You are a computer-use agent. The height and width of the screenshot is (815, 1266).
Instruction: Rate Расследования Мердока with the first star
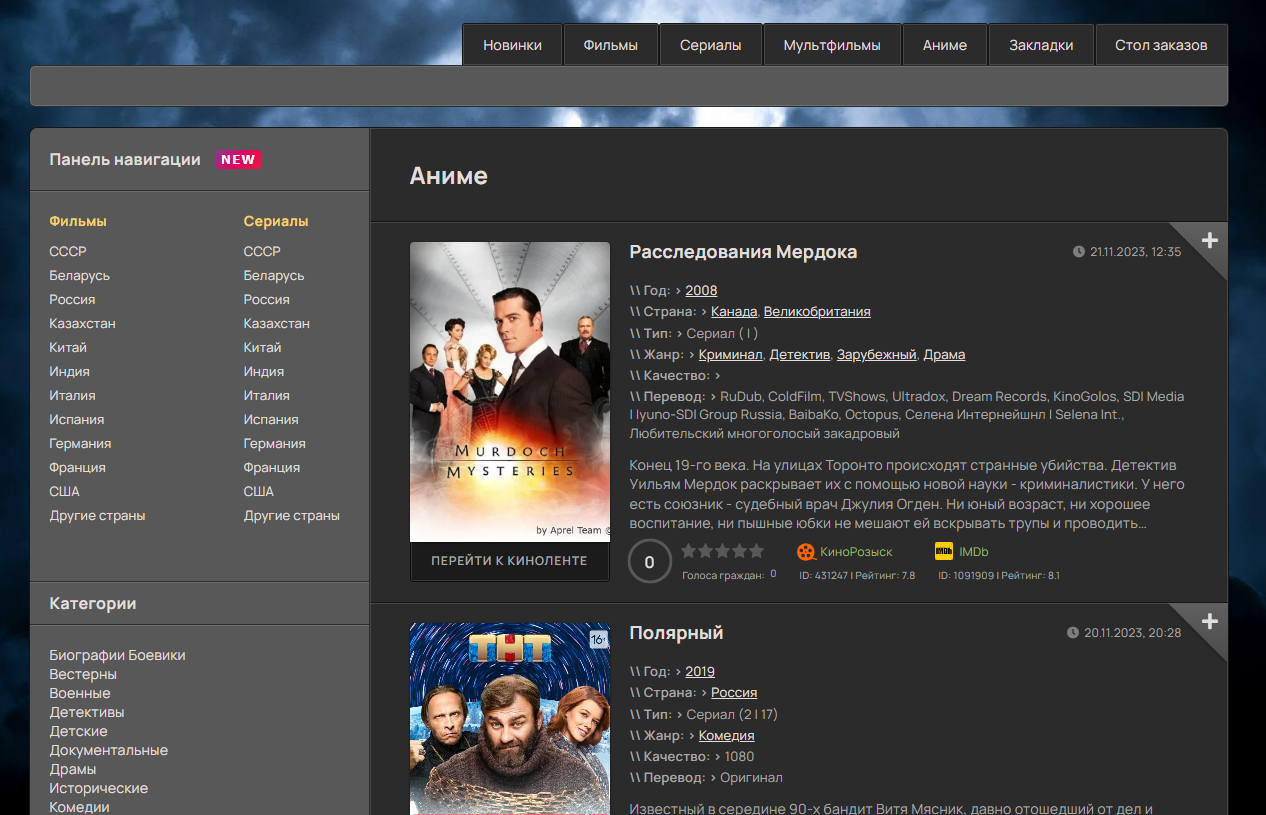tap(689, 551)
